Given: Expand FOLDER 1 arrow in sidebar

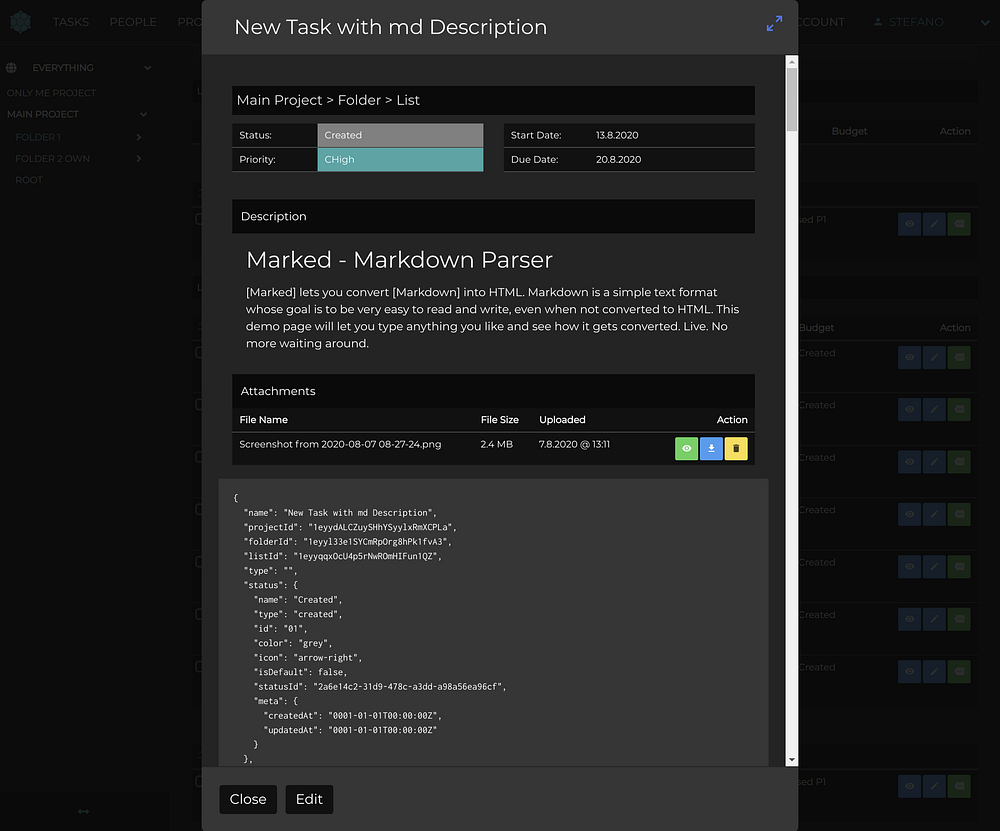Looking at the screenshot, I should point(138,137).
